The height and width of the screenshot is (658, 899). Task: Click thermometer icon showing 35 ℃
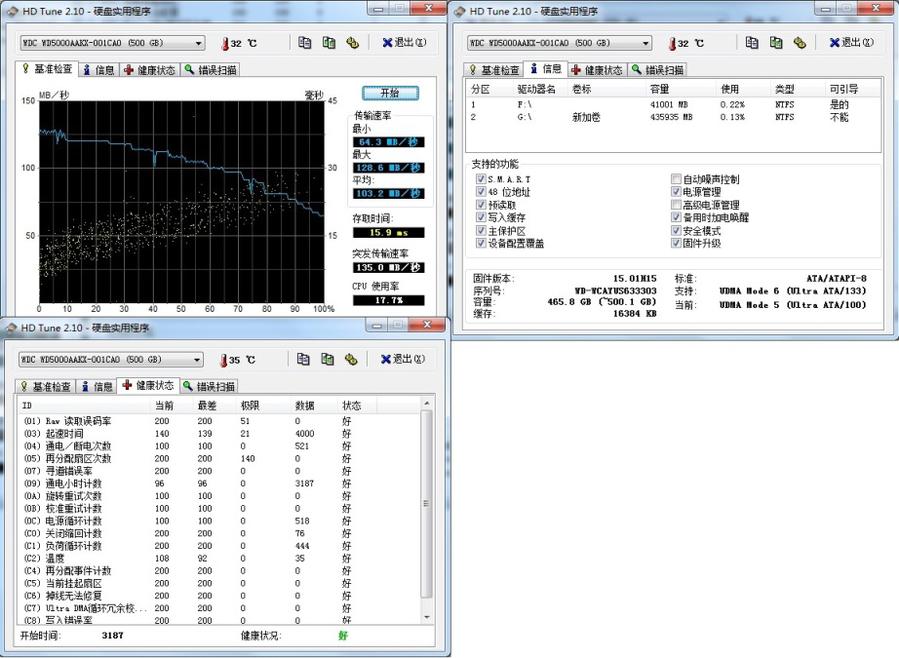click(x=224, y=361)
